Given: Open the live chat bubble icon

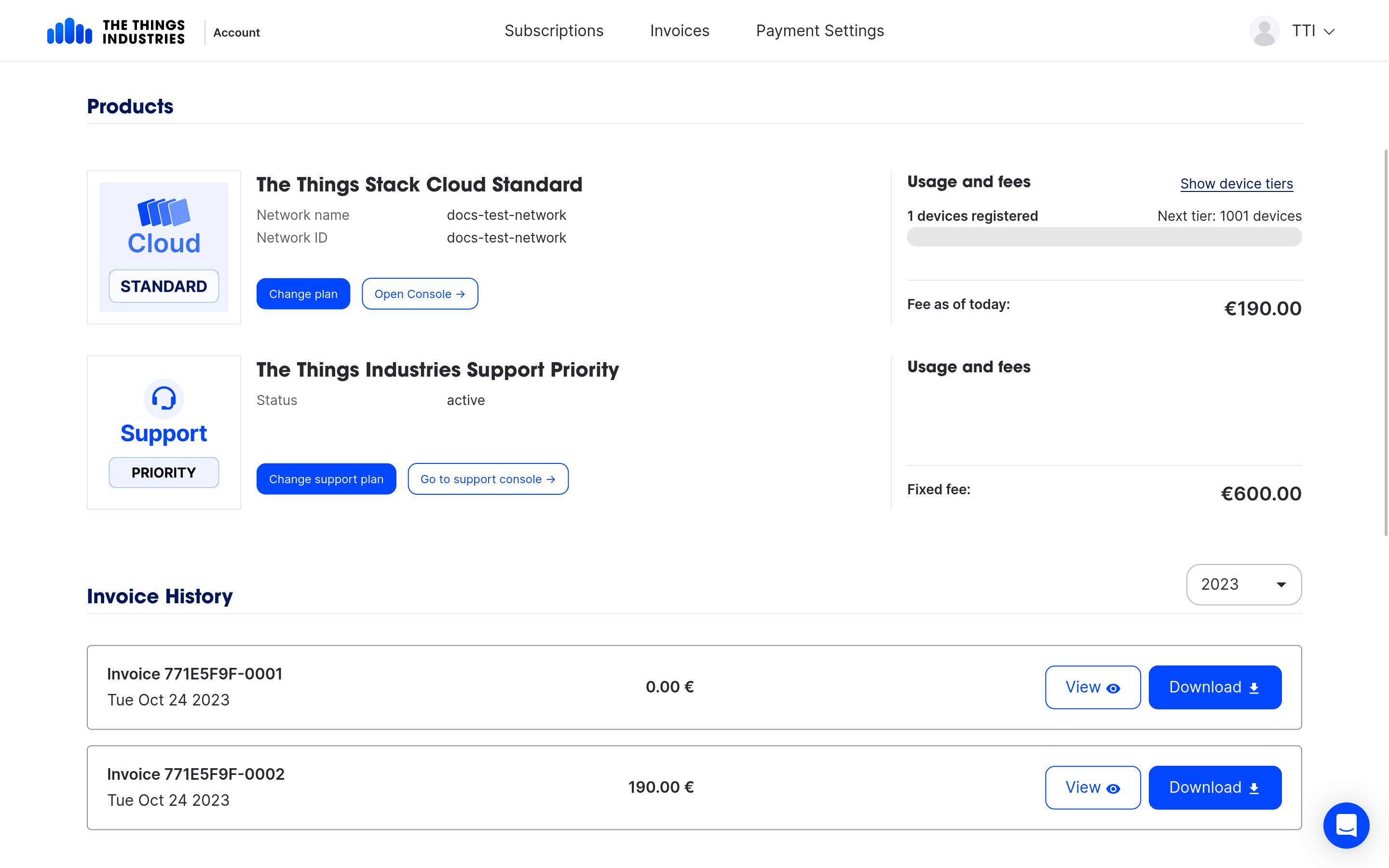Looking at the screenshot, I should [x=1347, y=826].
